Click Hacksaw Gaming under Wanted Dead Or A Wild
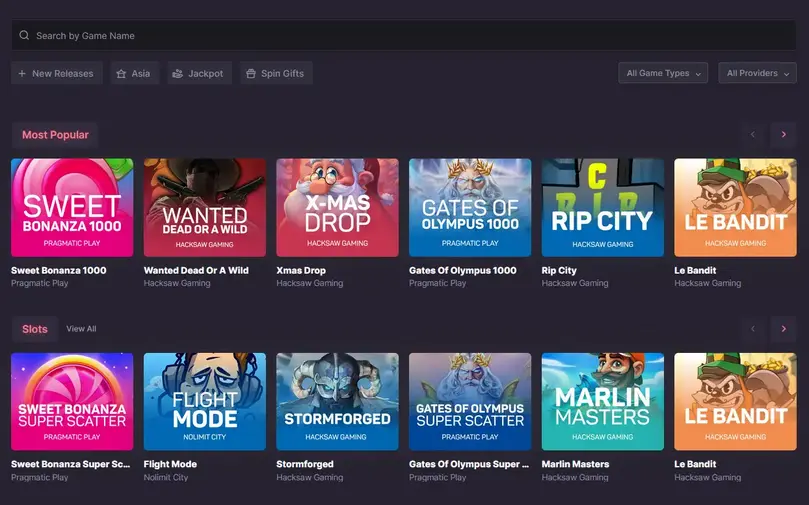 tap(177, 283)
